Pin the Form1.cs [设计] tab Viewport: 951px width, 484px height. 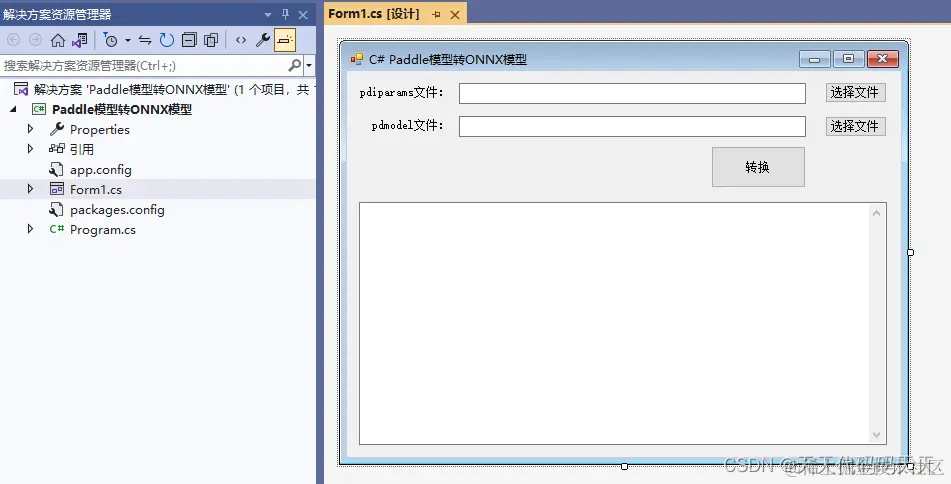436,15
